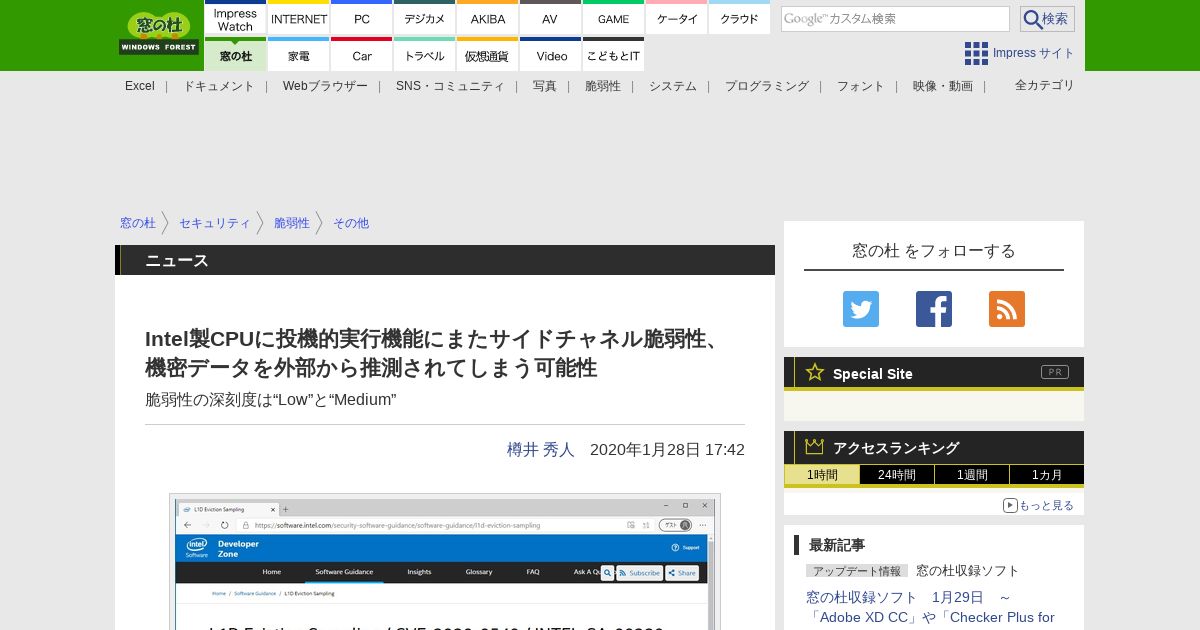The image size is (1200, 630).
Task: Open the GAME site tab
Action: click(613, 19)
